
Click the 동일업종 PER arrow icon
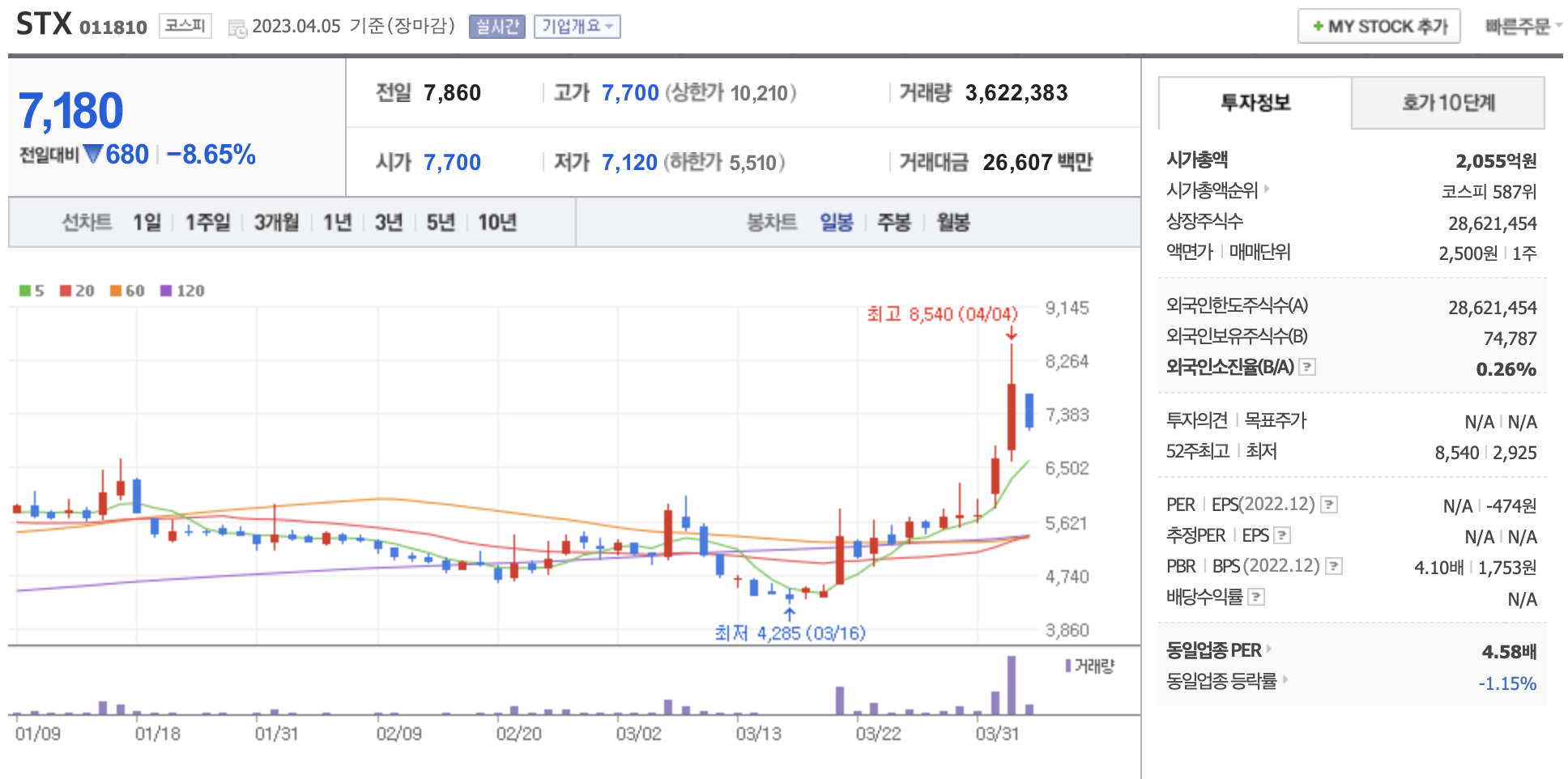1269,649
